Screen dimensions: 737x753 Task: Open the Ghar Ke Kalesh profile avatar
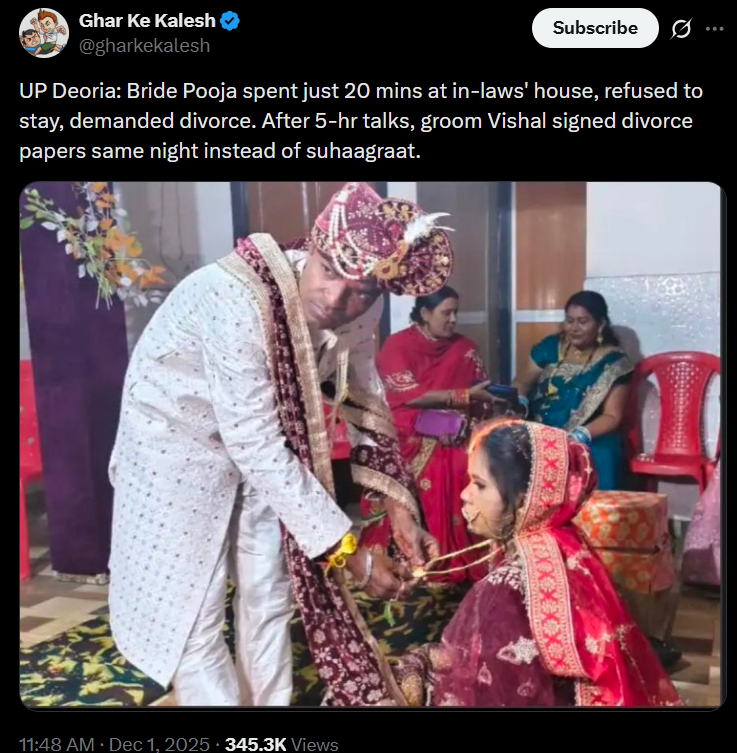click(x=44, y=33)
